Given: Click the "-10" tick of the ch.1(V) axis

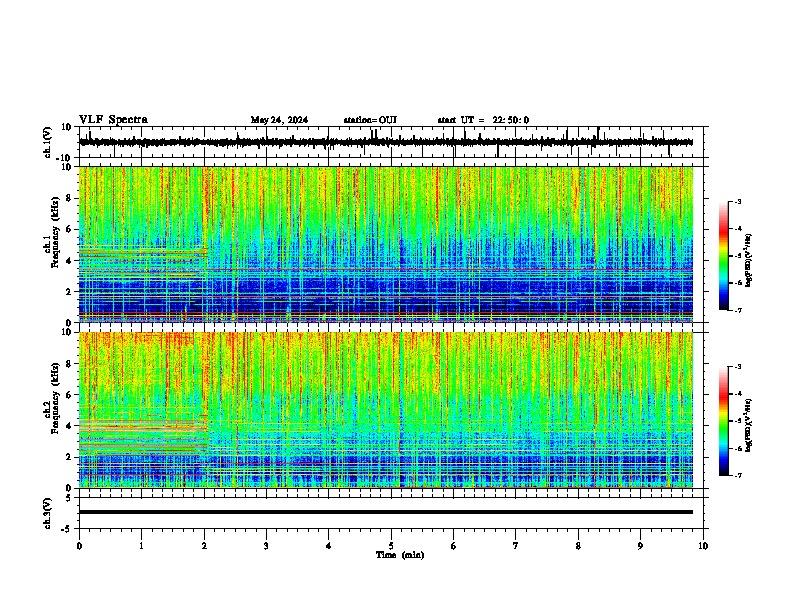Looking at the screenshot, I should point(65,158).
